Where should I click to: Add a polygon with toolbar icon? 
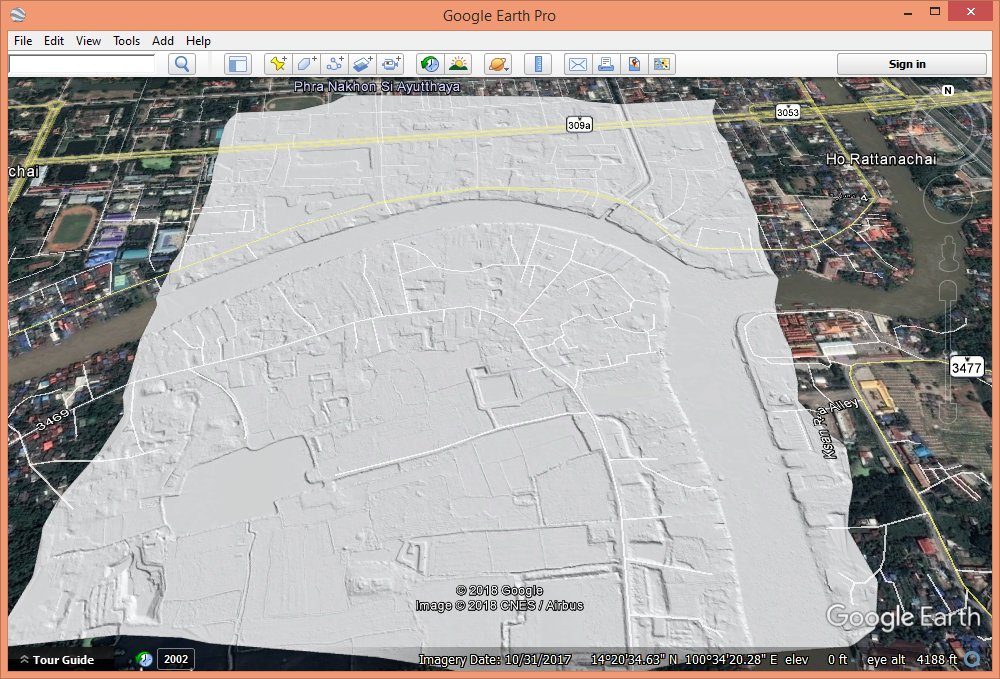click(306, 64)
